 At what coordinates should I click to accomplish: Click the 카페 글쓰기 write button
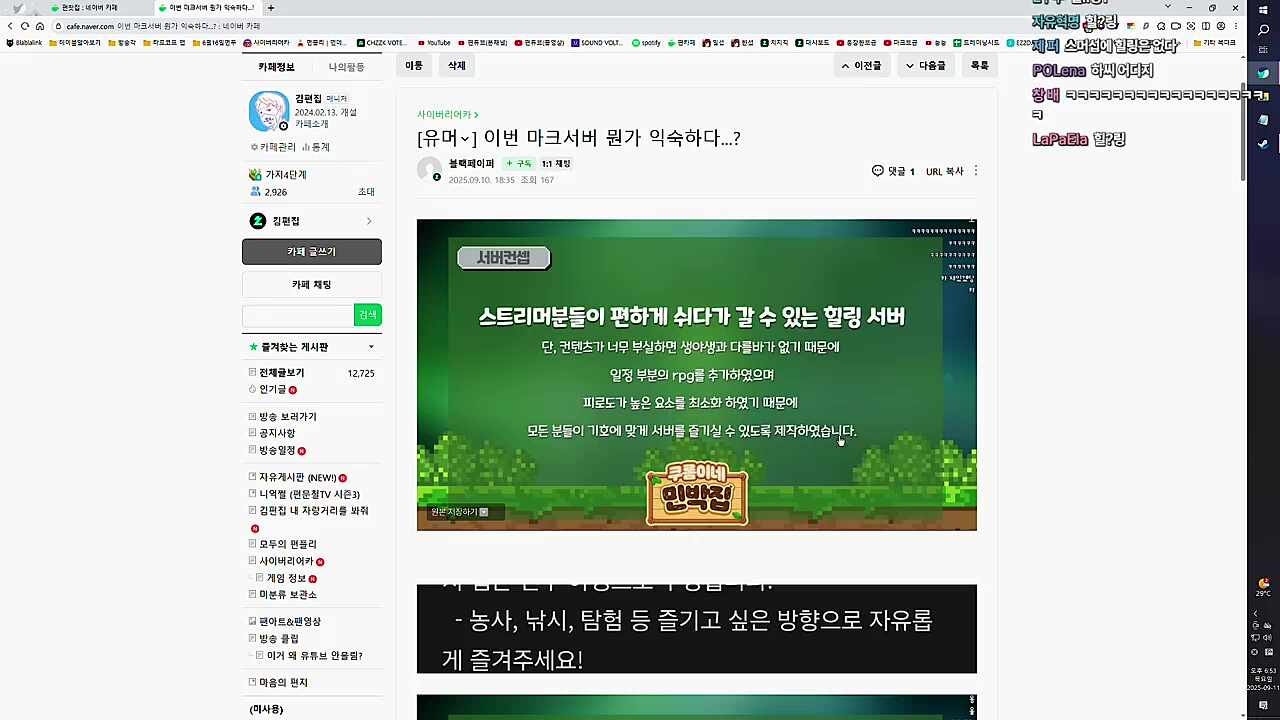[x=311, y=252]
